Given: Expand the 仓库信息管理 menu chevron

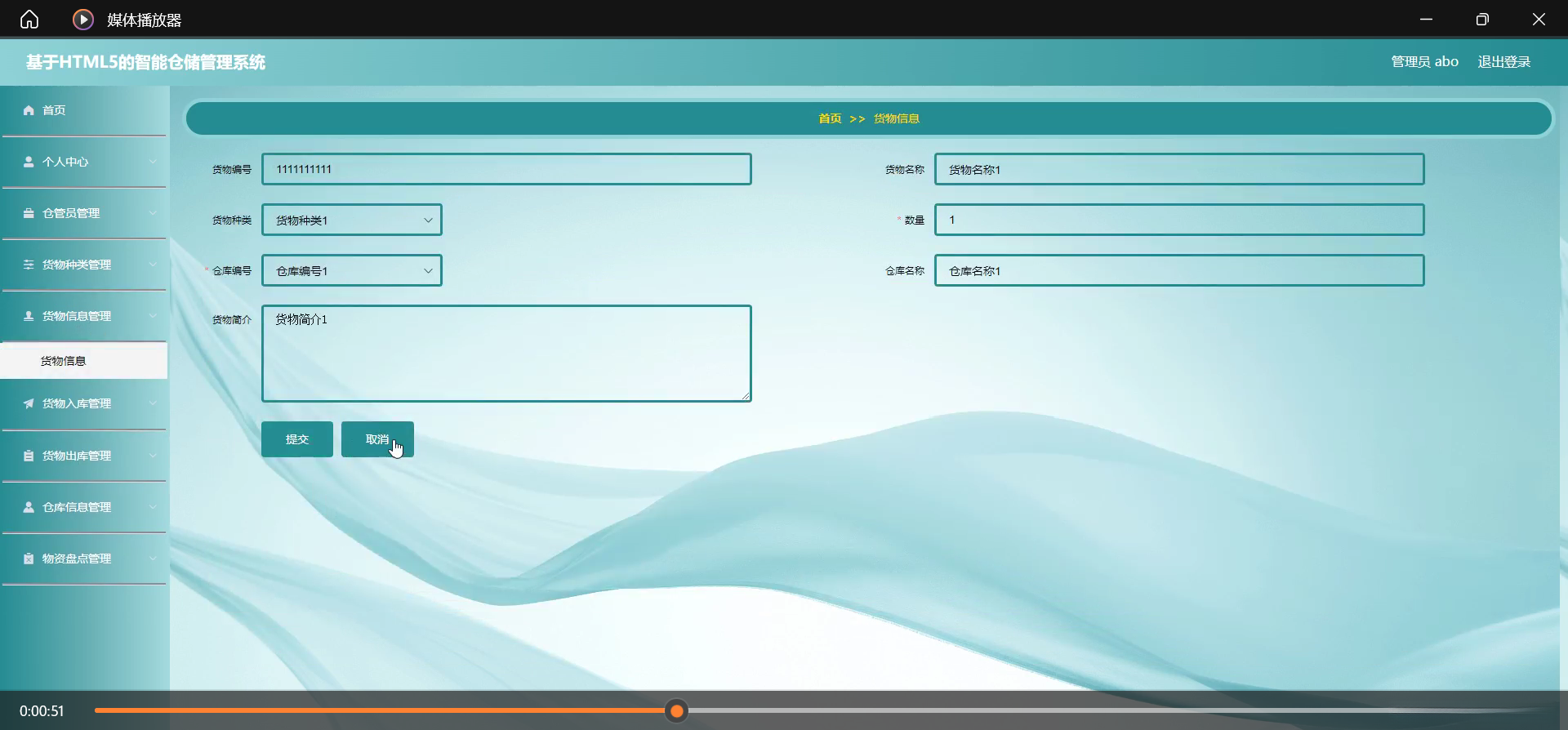Looking at the screenshot, I should (x=153, y=507).
